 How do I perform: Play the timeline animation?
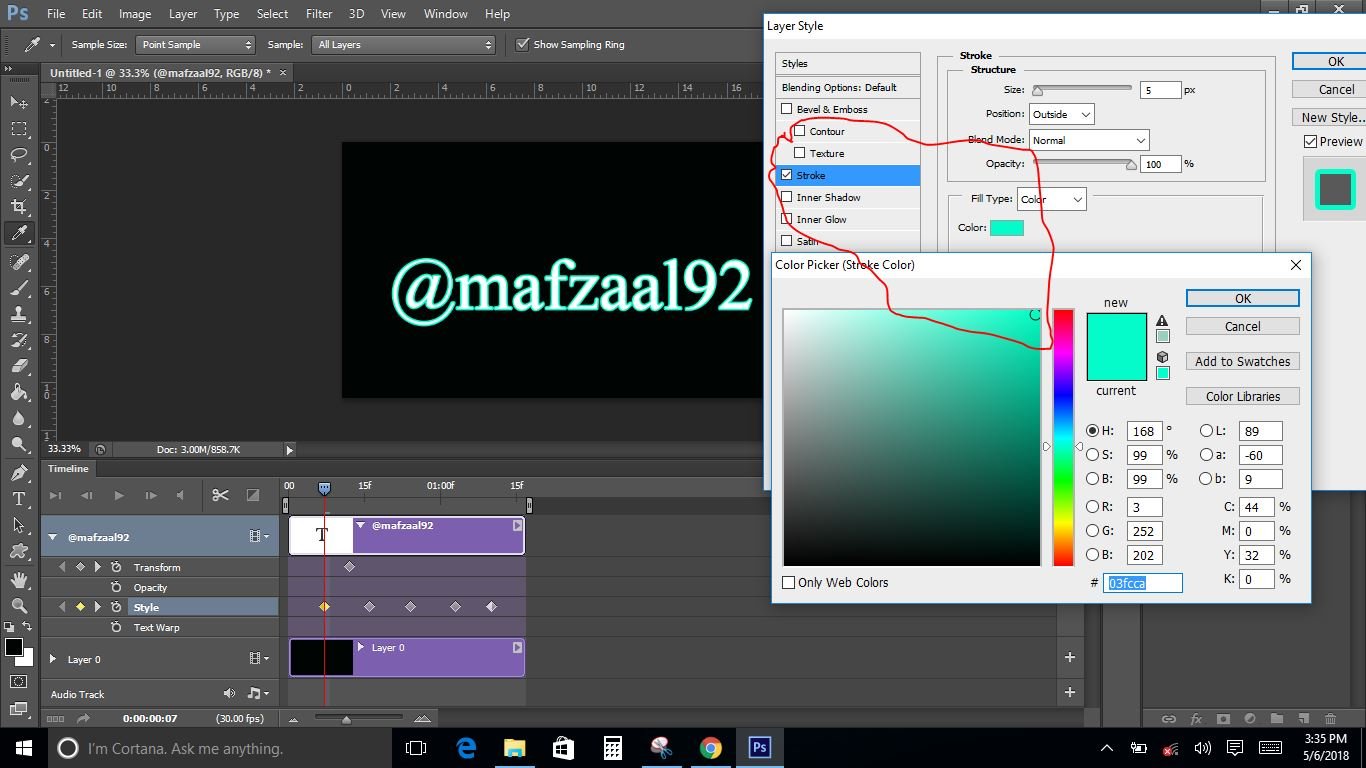point(119,495)
